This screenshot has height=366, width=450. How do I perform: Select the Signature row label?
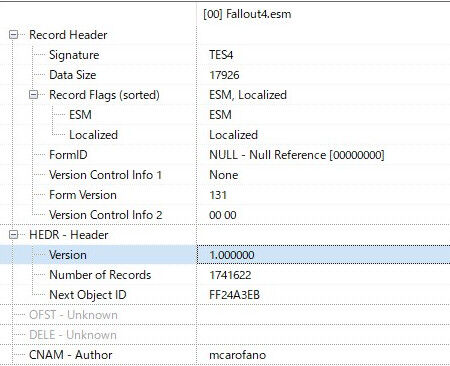[x=74, y=55]
